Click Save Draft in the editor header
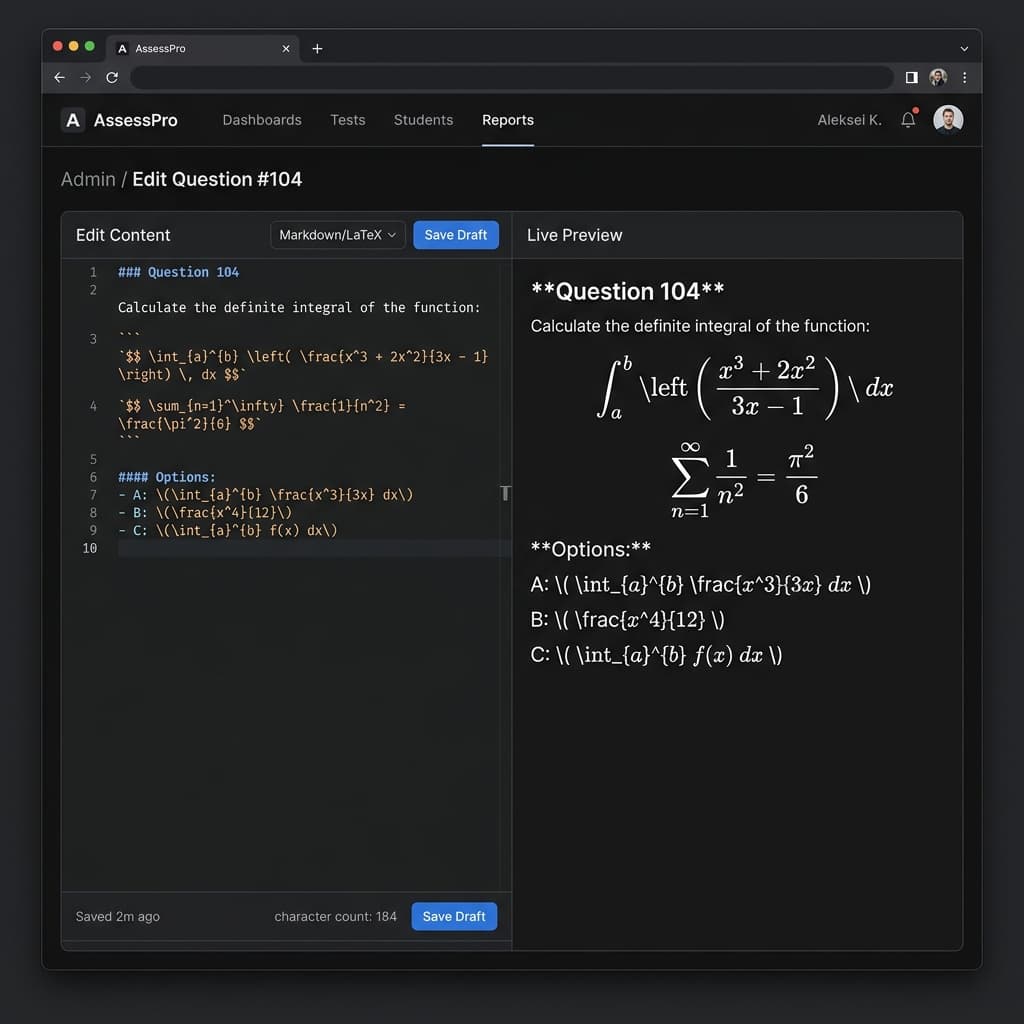 (x=456, y=235)
